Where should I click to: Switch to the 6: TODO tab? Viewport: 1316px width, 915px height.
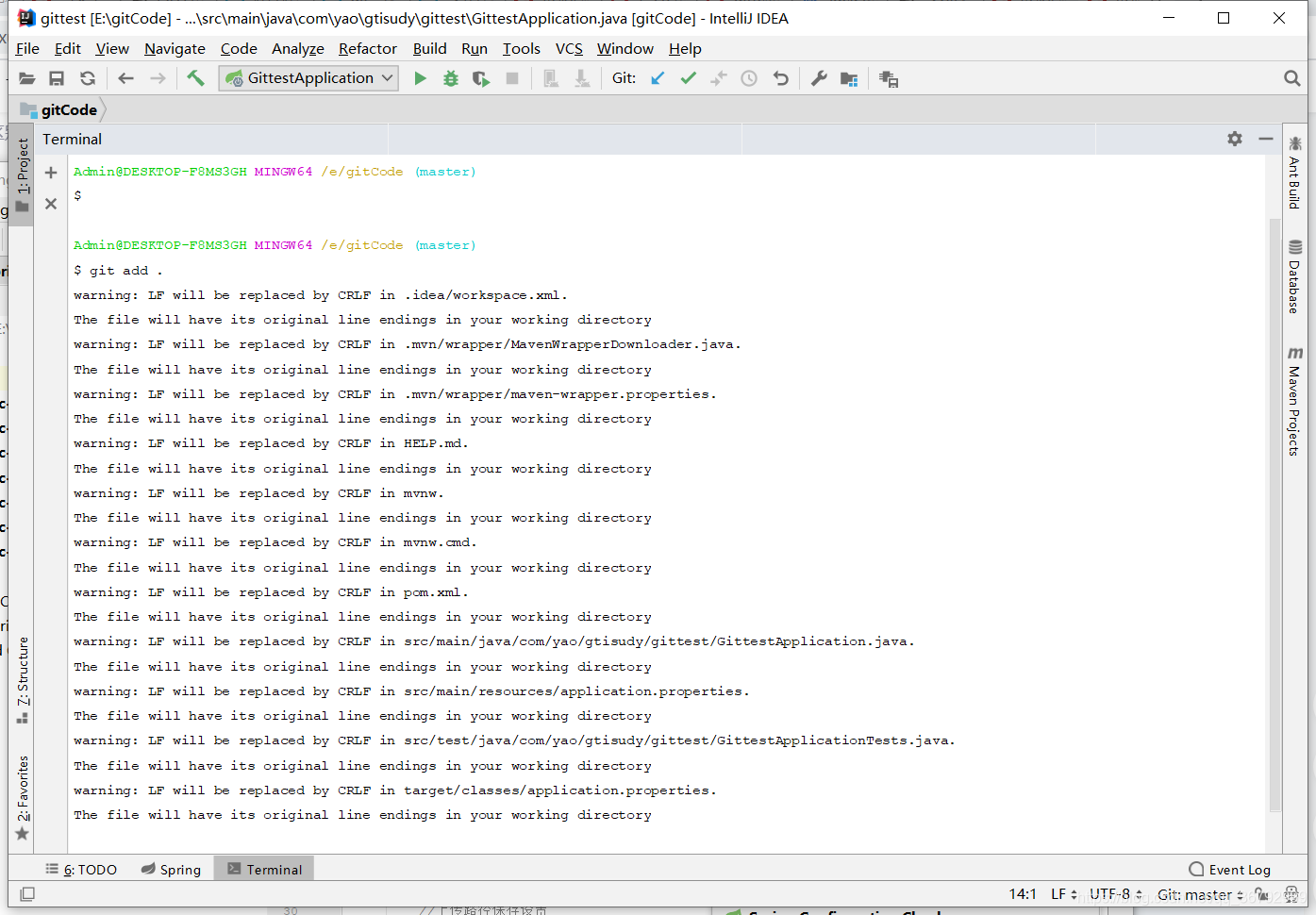coord(82,870)
